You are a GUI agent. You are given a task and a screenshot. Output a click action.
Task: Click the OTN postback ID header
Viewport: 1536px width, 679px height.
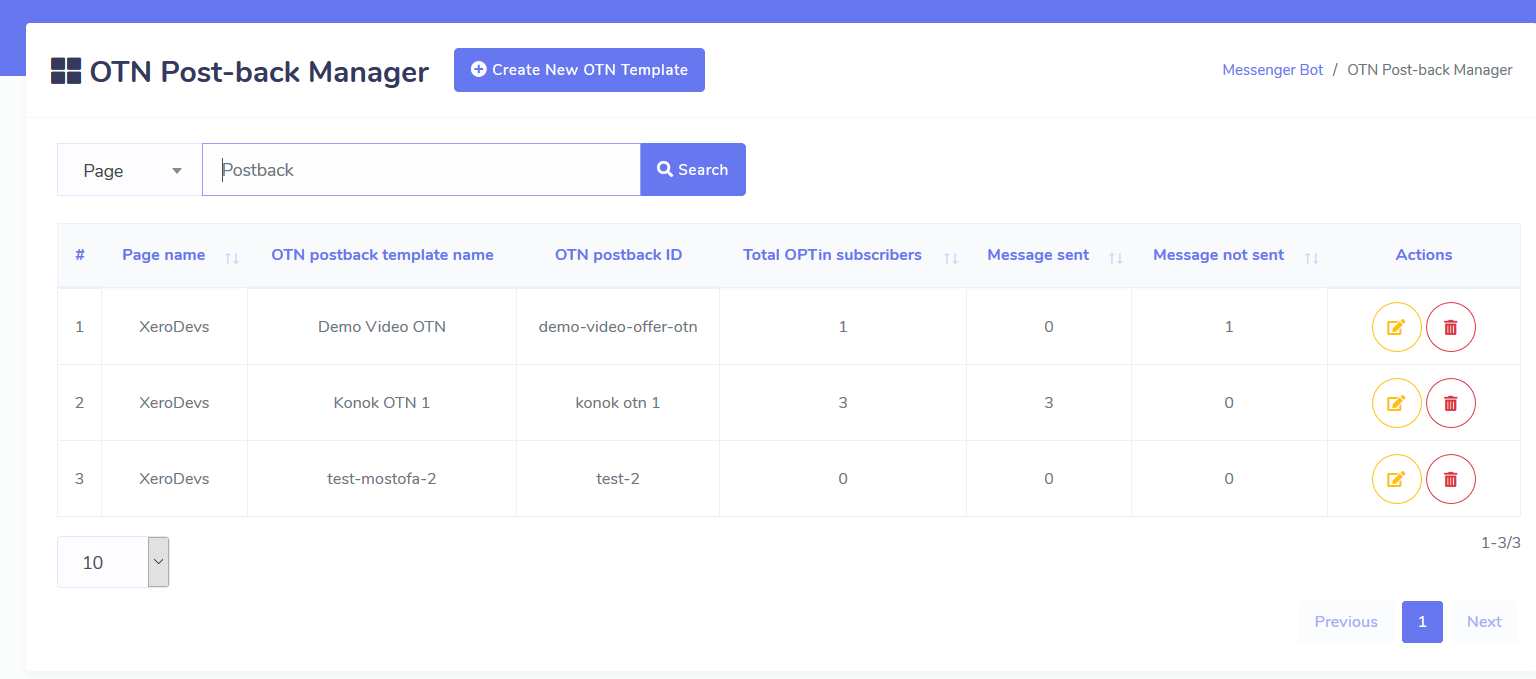(x=618, y=255)
